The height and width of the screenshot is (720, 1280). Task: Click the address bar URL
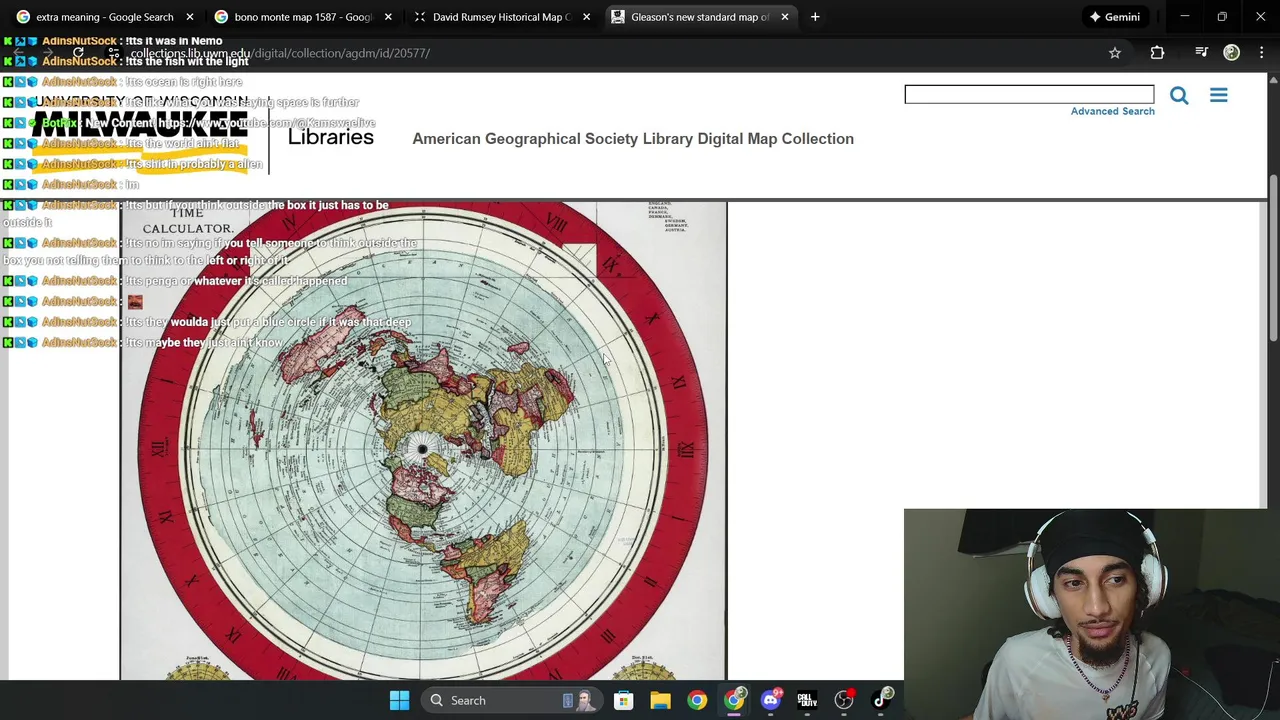[x=280, y=53]
